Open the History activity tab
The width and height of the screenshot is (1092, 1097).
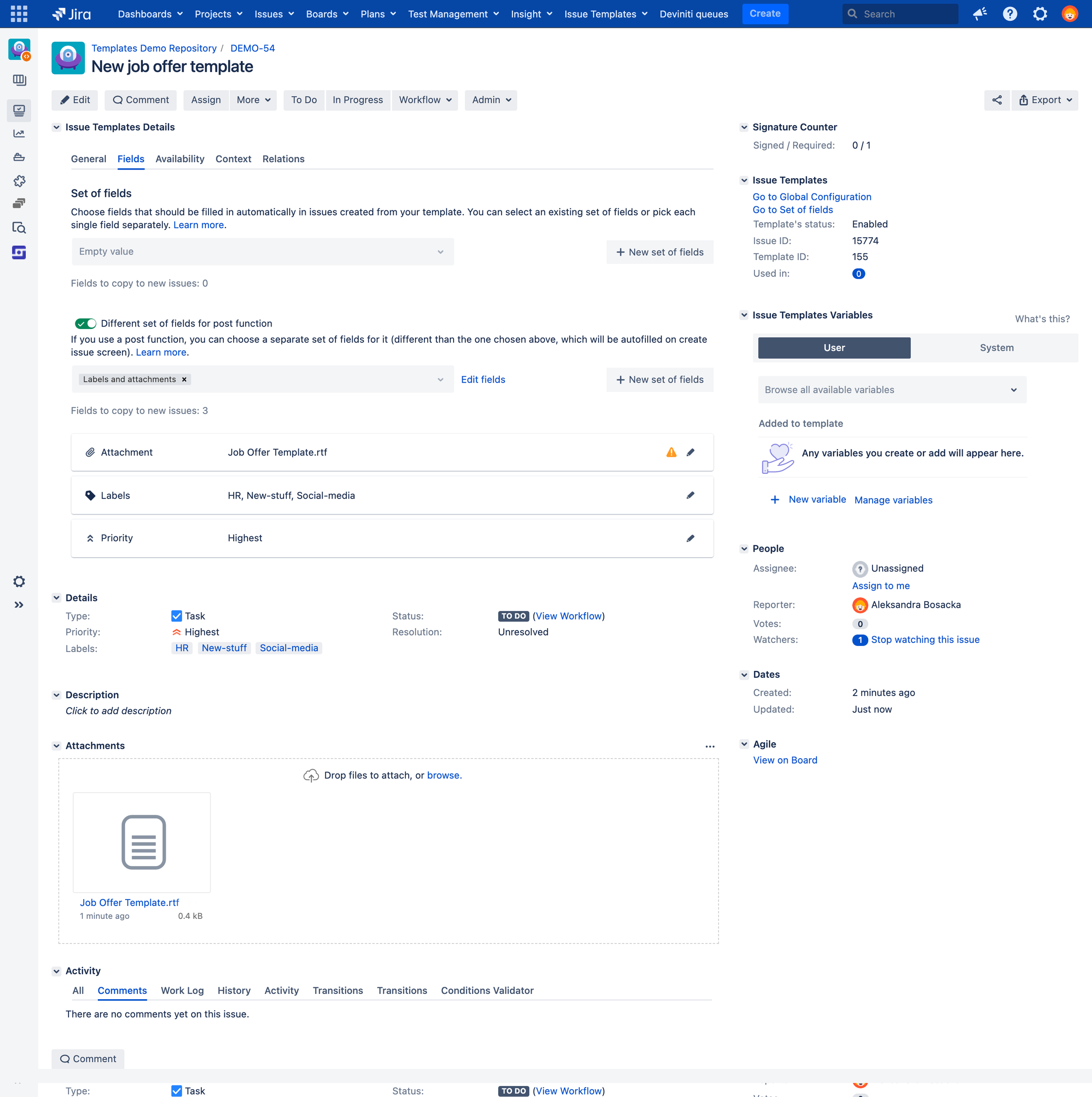coord(233,991)
